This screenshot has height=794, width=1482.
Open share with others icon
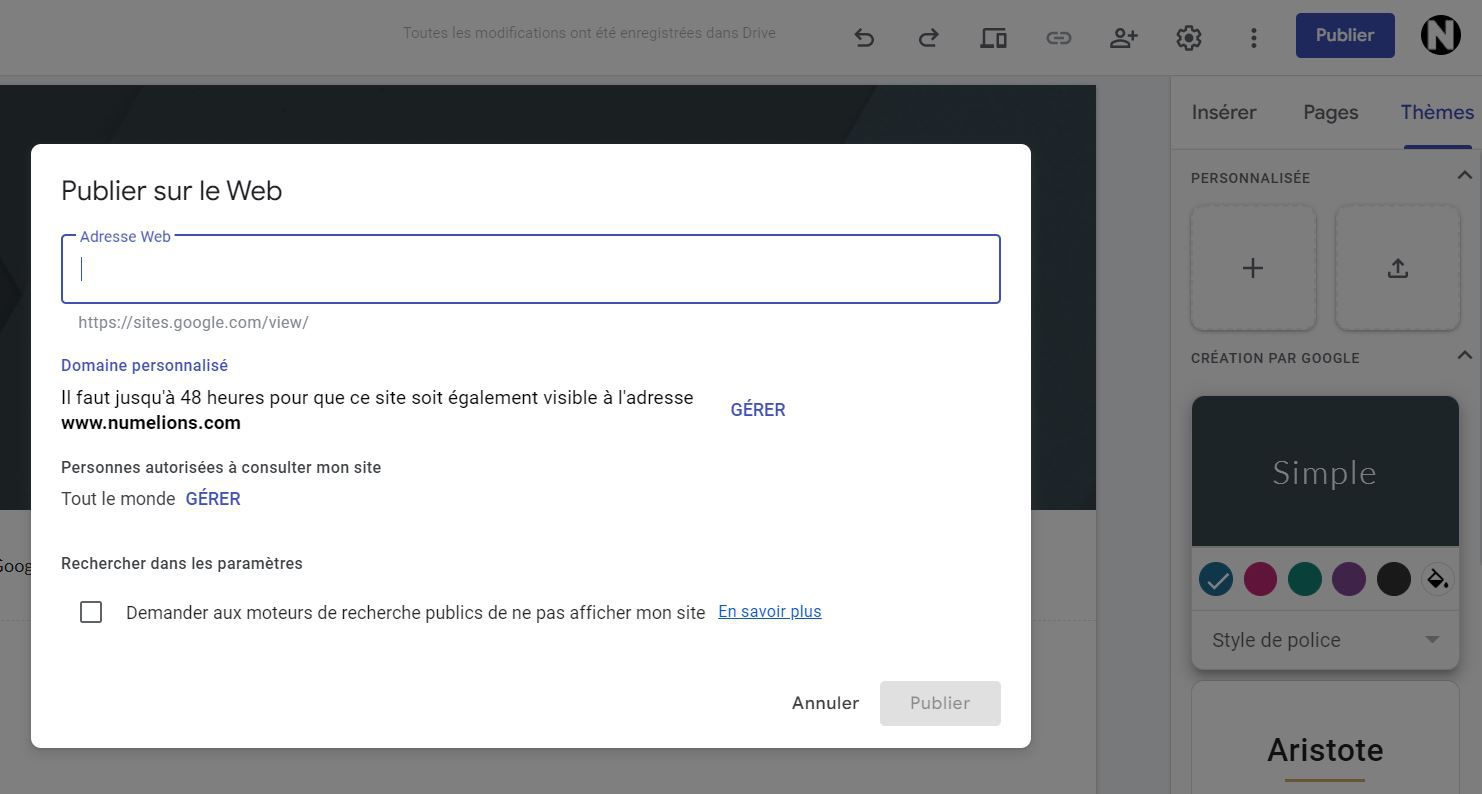pyautogui.click(x=1124, y=38)
